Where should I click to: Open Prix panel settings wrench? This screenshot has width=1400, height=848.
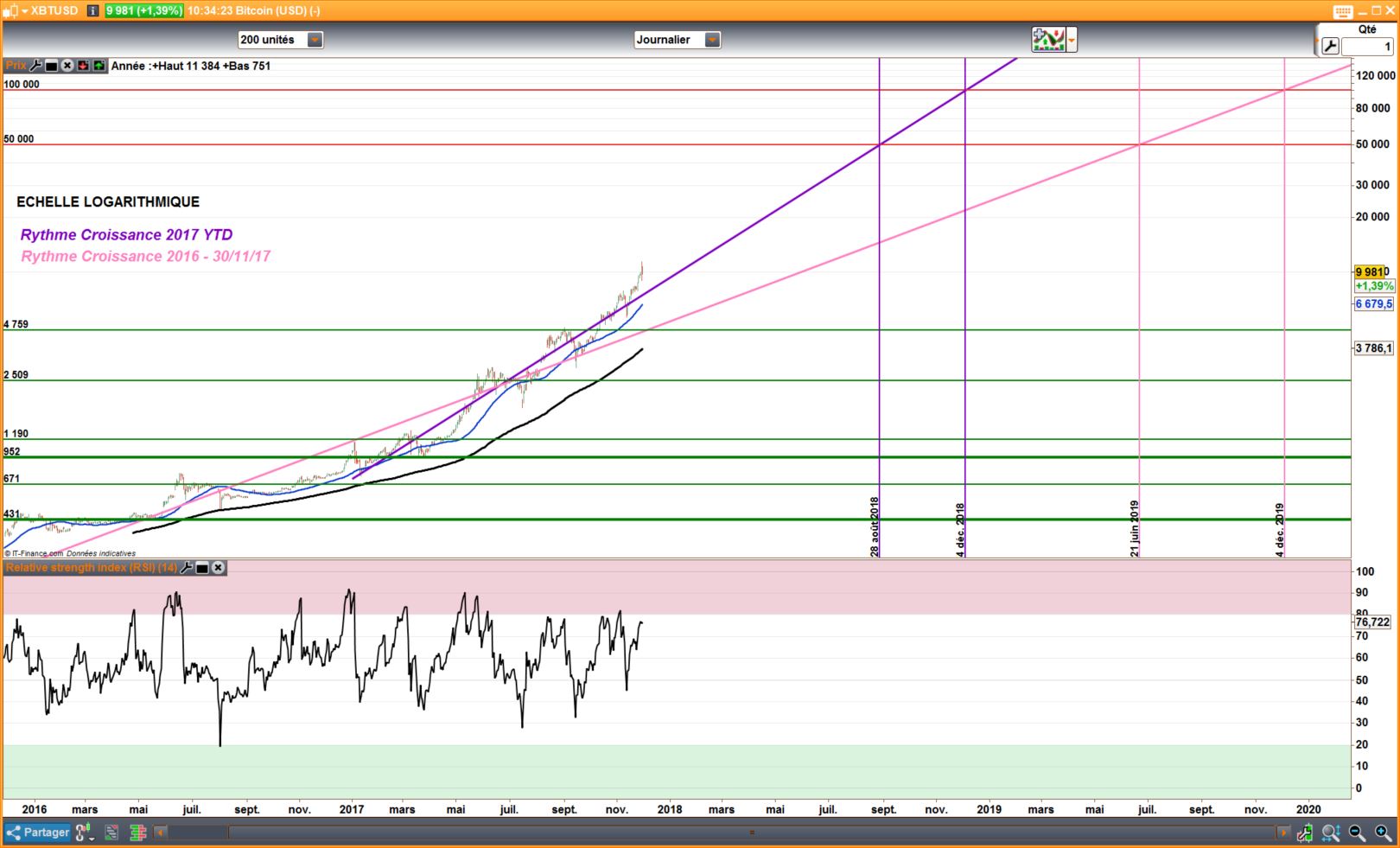point(35,66)
